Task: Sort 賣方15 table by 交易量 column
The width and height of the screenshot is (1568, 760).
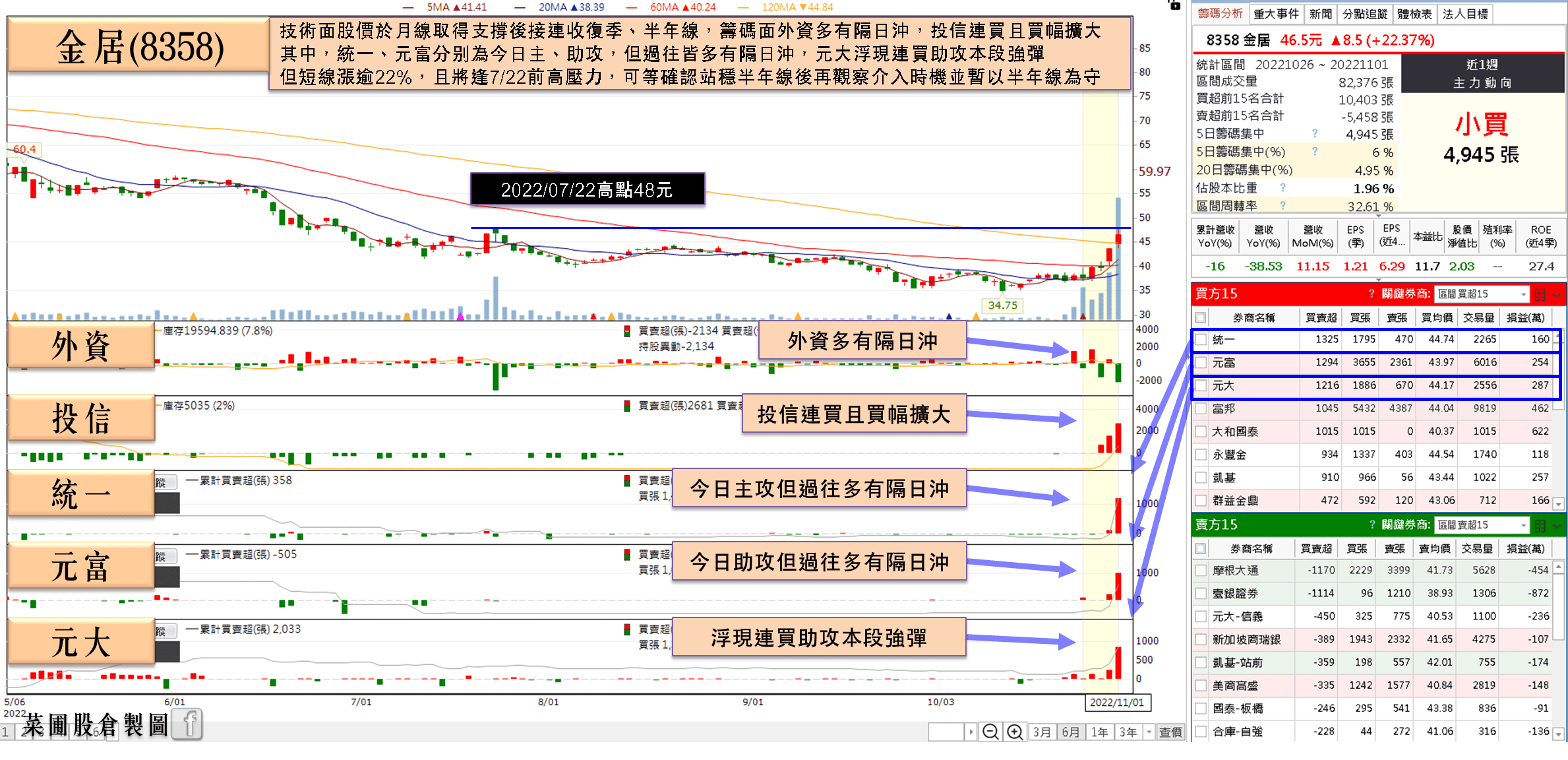Action: [x=1477, y=548]
